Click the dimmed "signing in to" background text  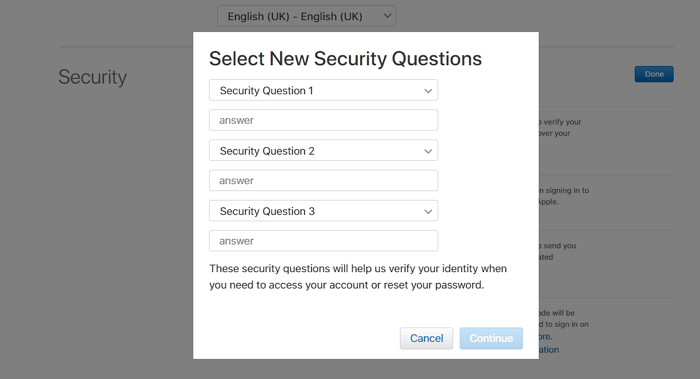564,190
